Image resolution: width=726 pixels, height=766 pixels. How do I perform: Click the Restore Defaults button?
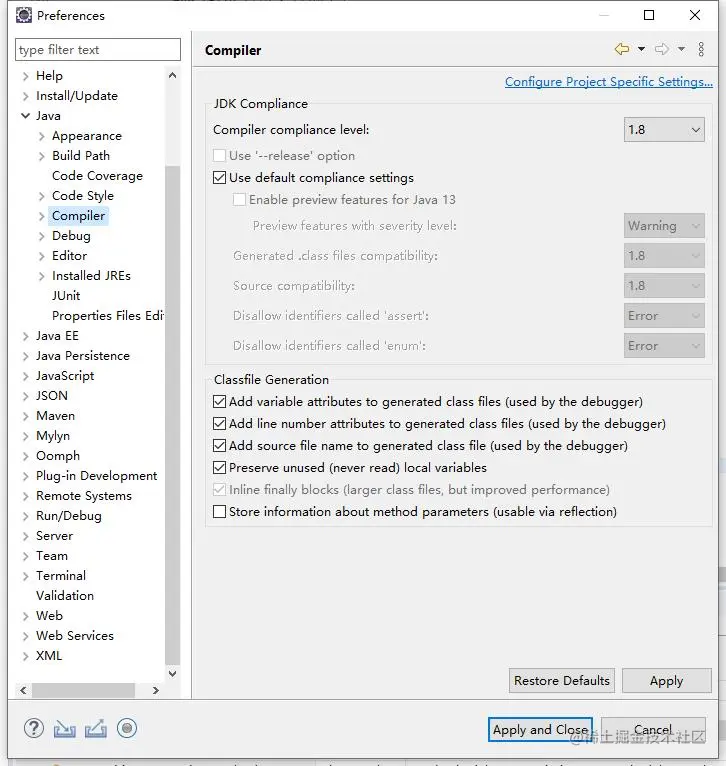click(x=562, y=681)
